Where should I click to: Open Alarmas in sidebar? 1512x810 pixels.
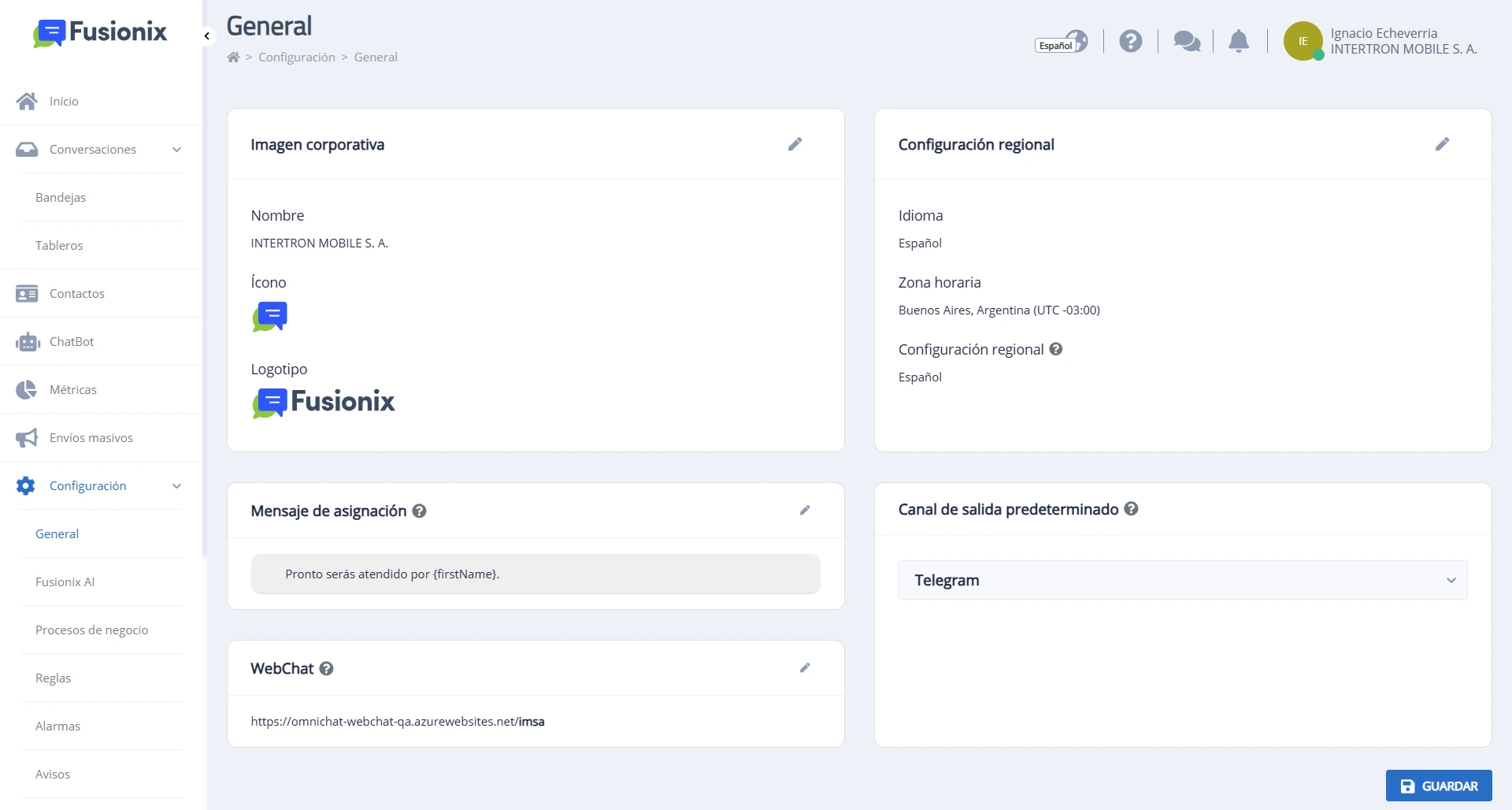[57, 726]
